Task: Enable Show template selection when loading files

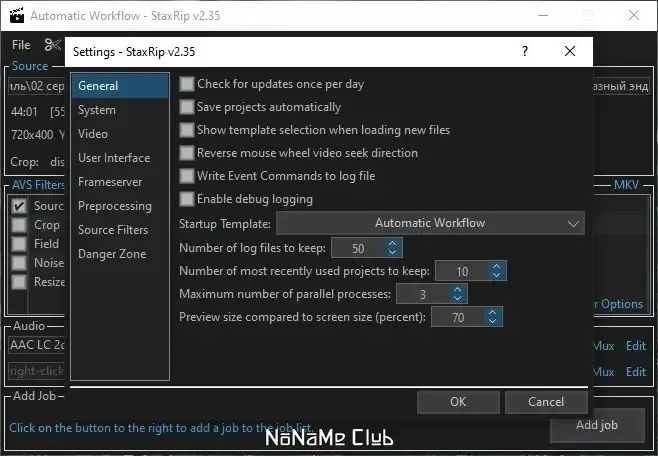Action: (x=187, y=130)
